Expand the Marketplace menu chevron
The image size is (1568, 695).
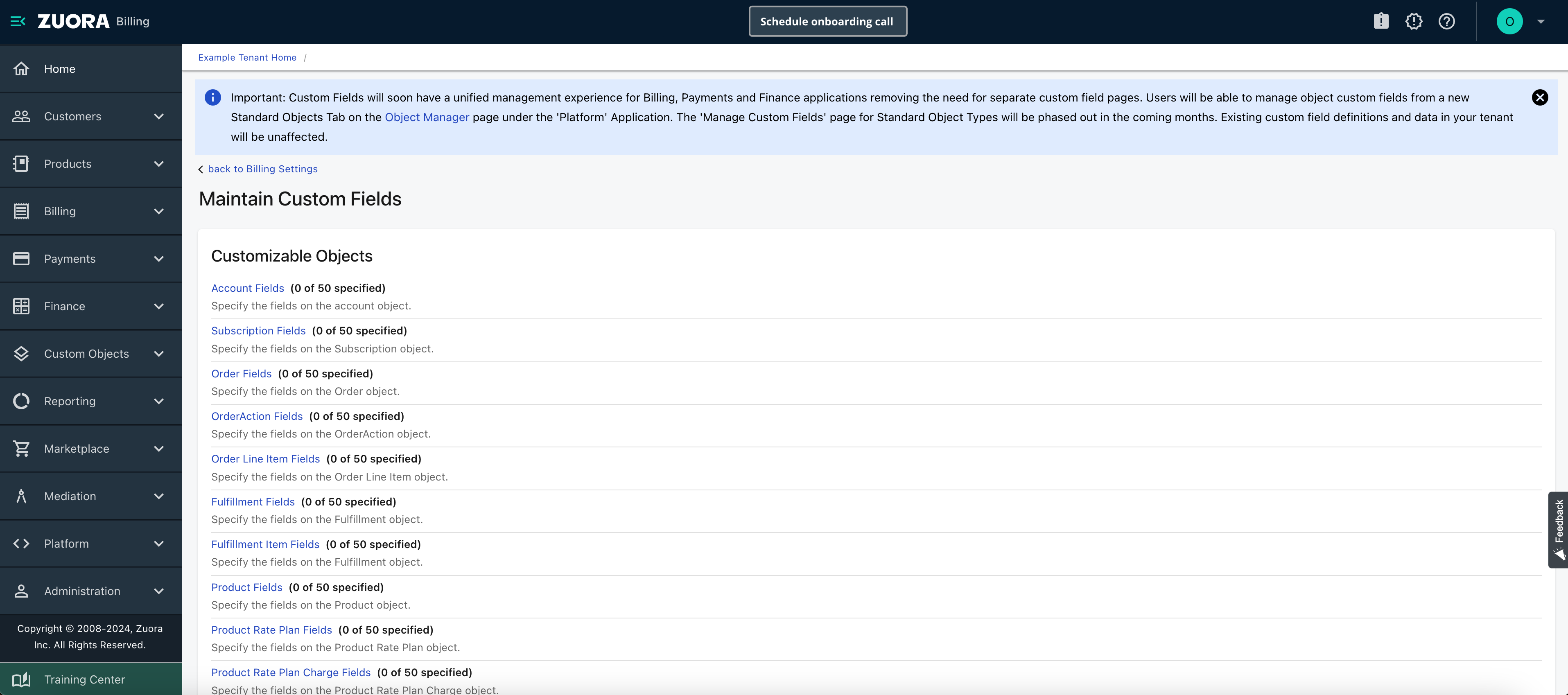159,449
